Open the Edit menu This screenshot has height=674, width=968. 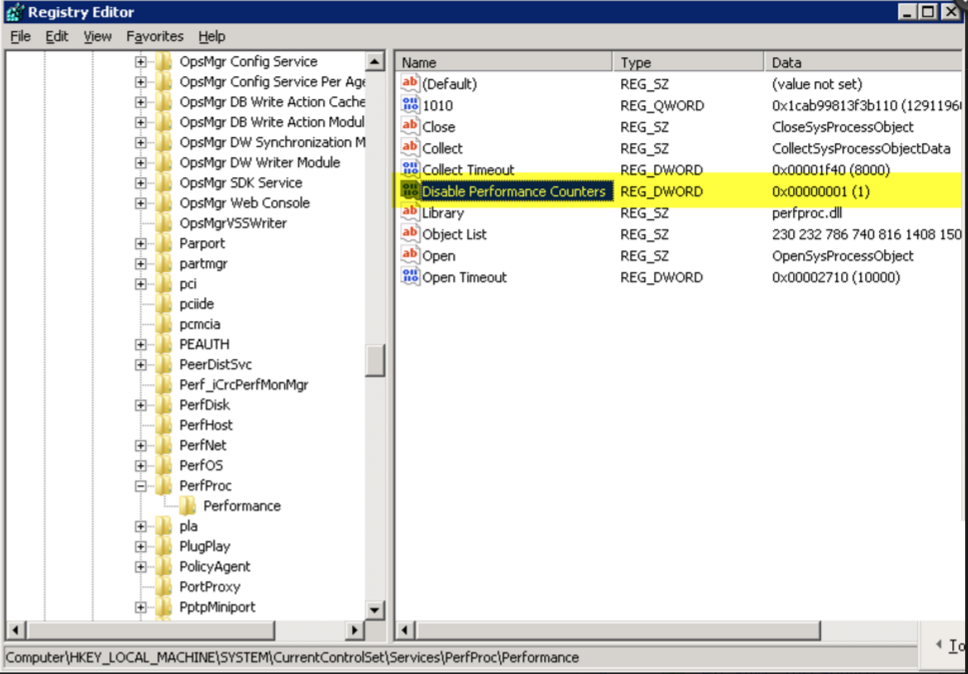click(x=57, y=36)
